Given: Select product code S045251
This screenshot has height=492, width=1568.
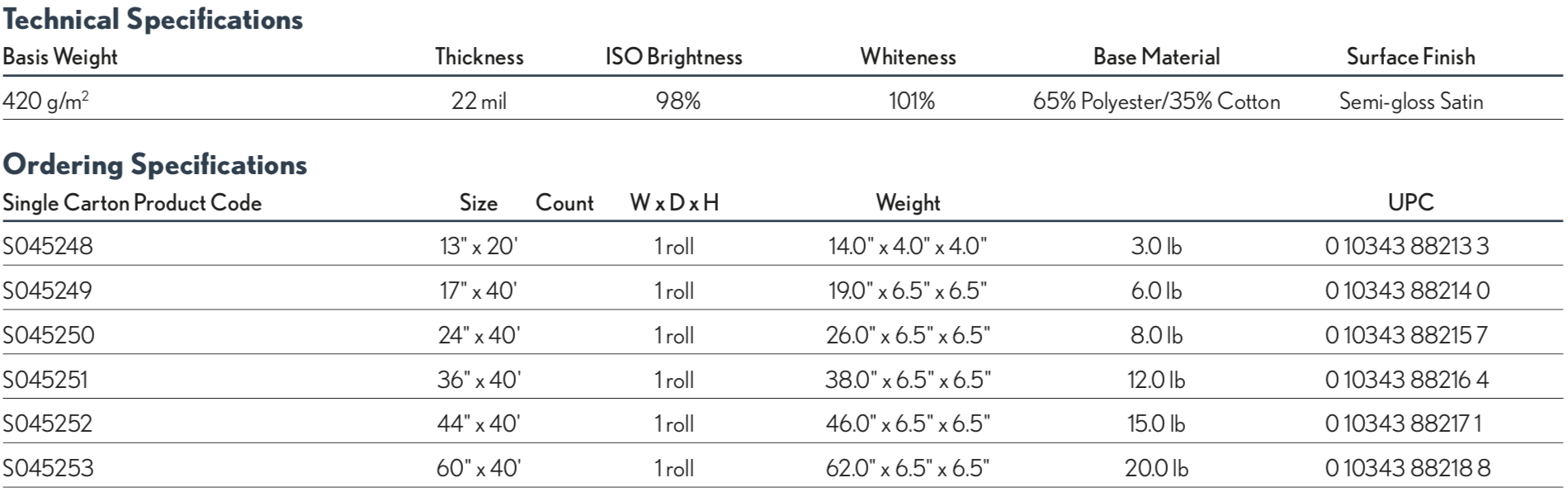Looking at the screenshot, I should click(45, 380).
